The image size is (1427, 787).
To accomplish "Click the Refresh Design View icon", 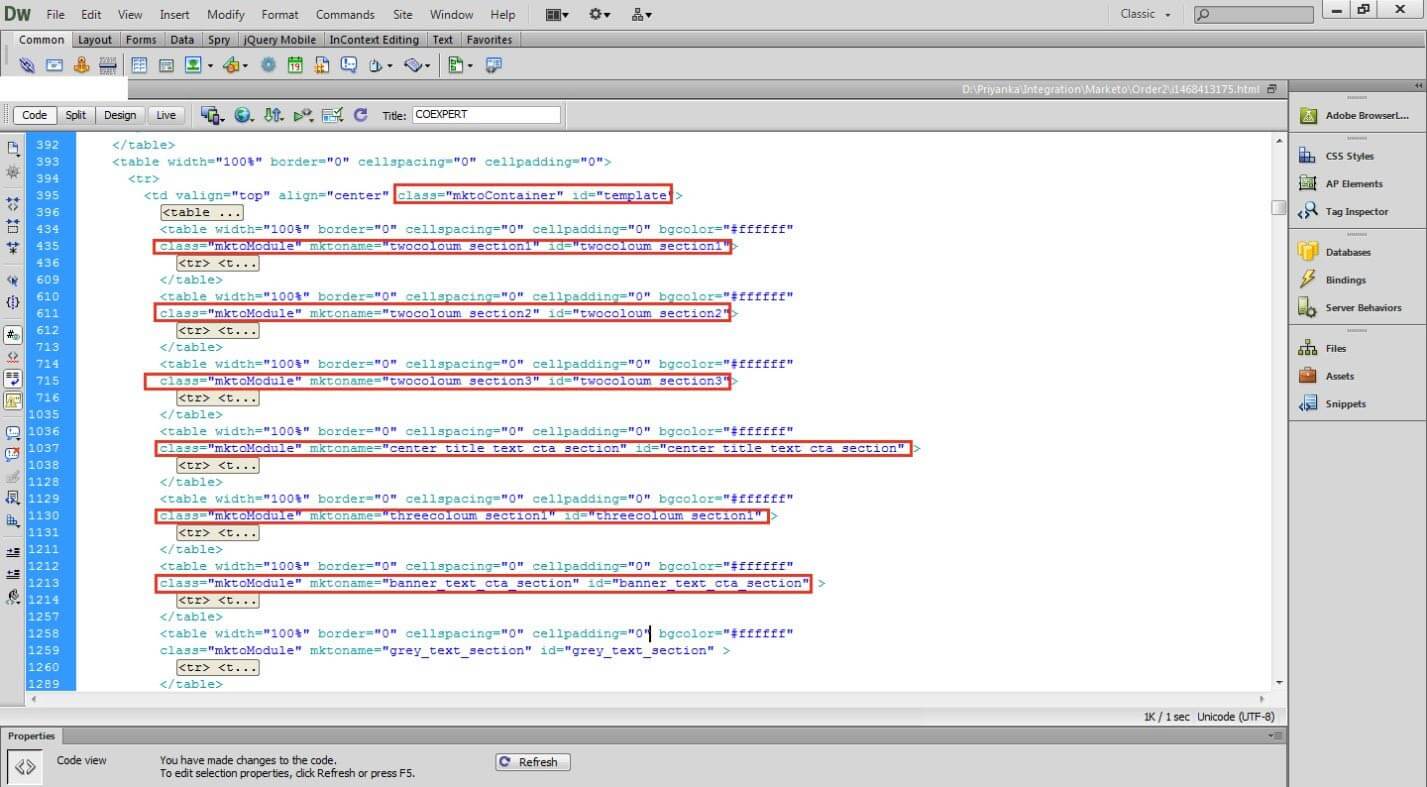I will pyautogui.click(x=361, y=115).
